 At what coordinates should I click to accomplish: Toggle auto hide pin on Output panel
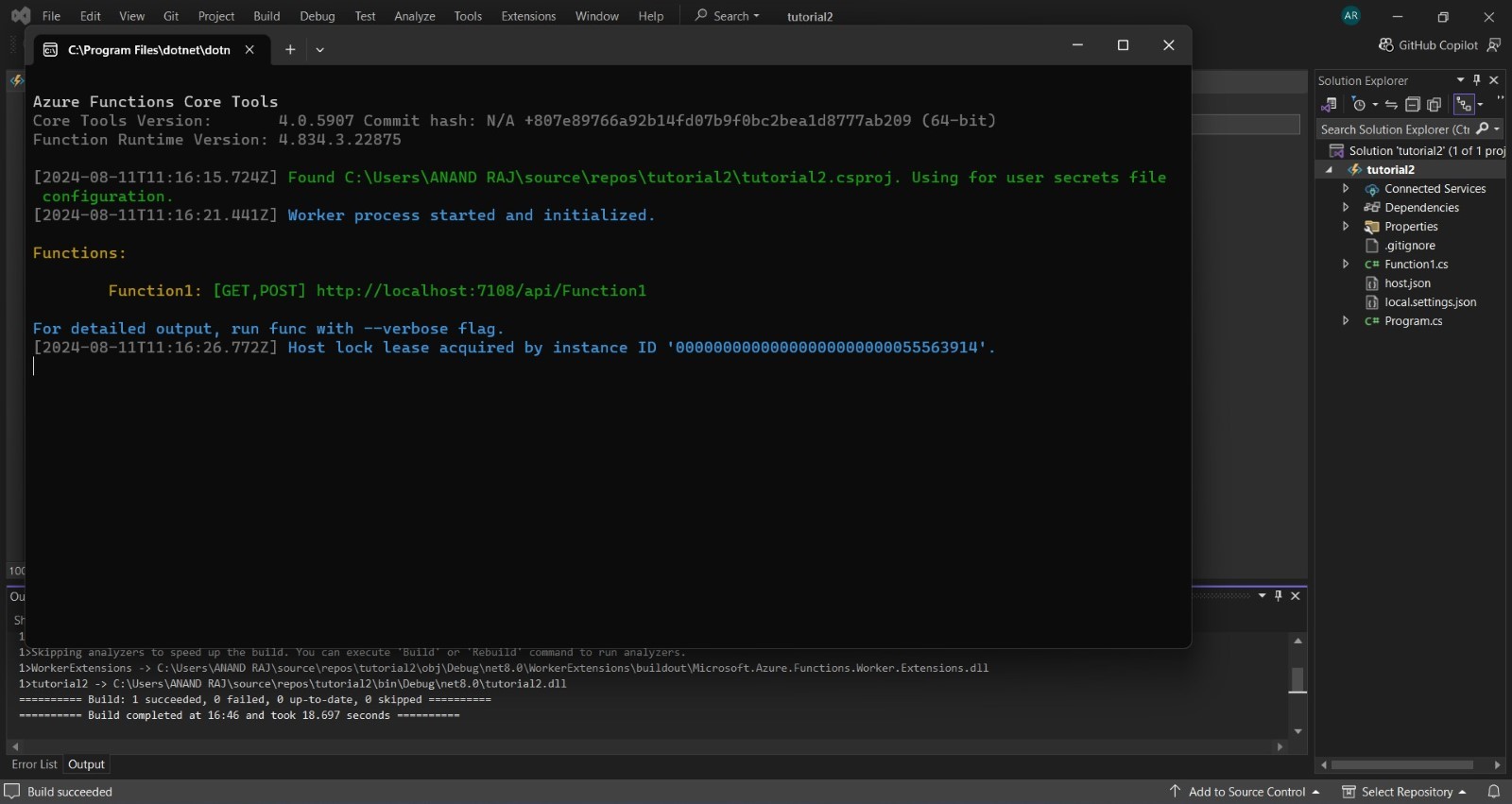pos(1279,595)
